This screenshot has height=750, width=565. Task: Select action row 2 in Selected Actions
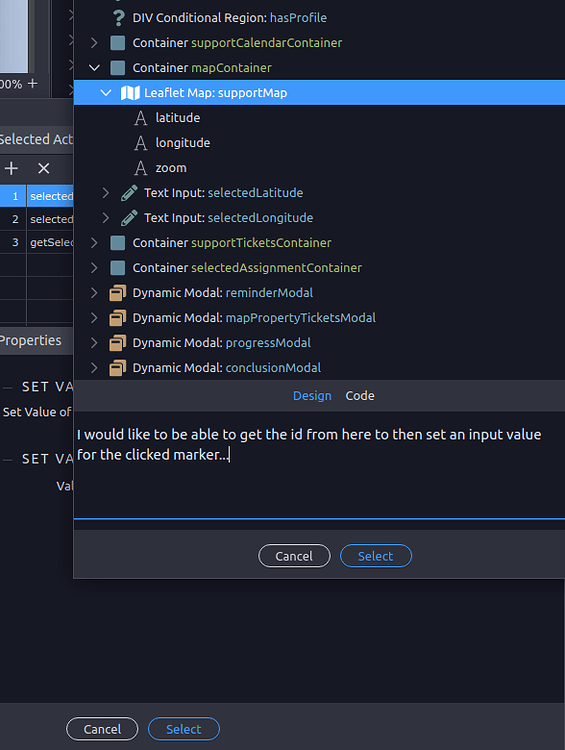(37, 219)
